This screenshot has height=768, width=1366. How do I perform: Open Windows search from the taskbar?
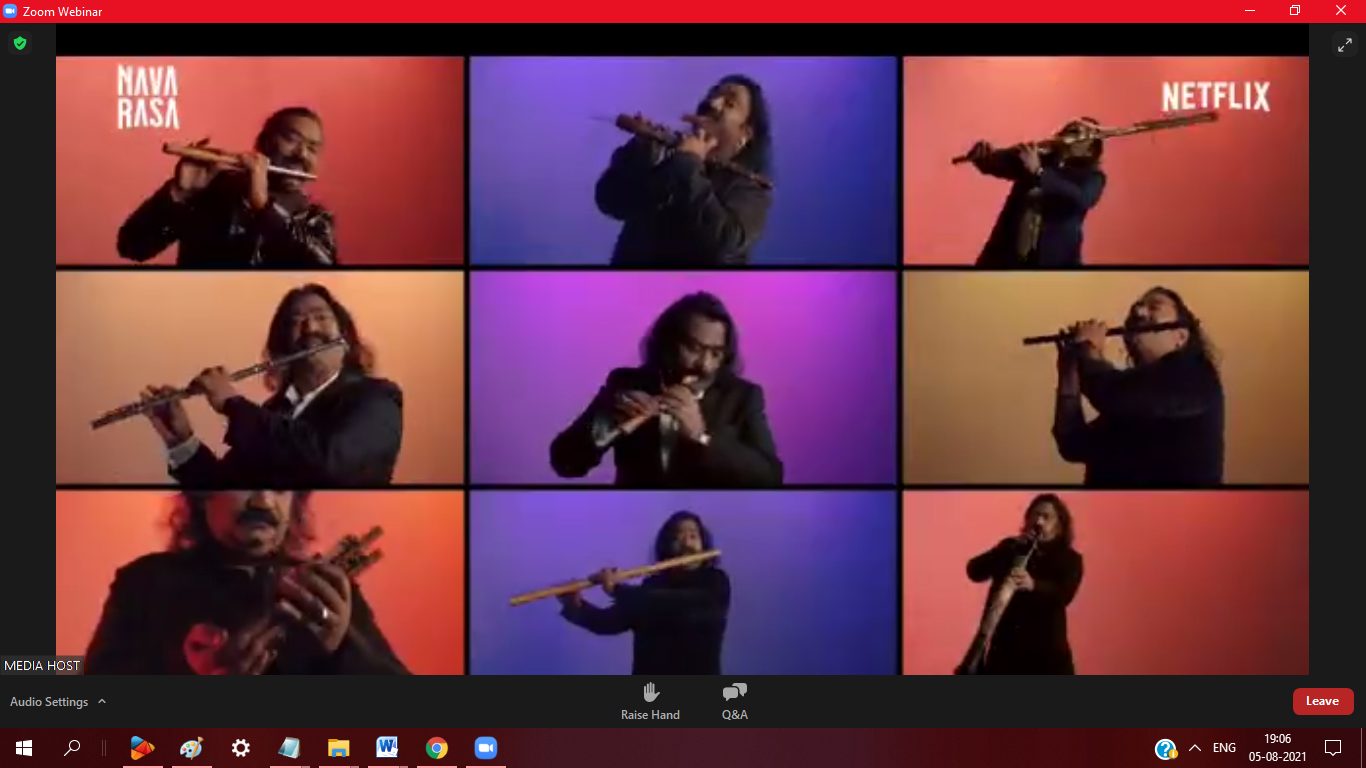pyautogui.click(x=72, y=748)
